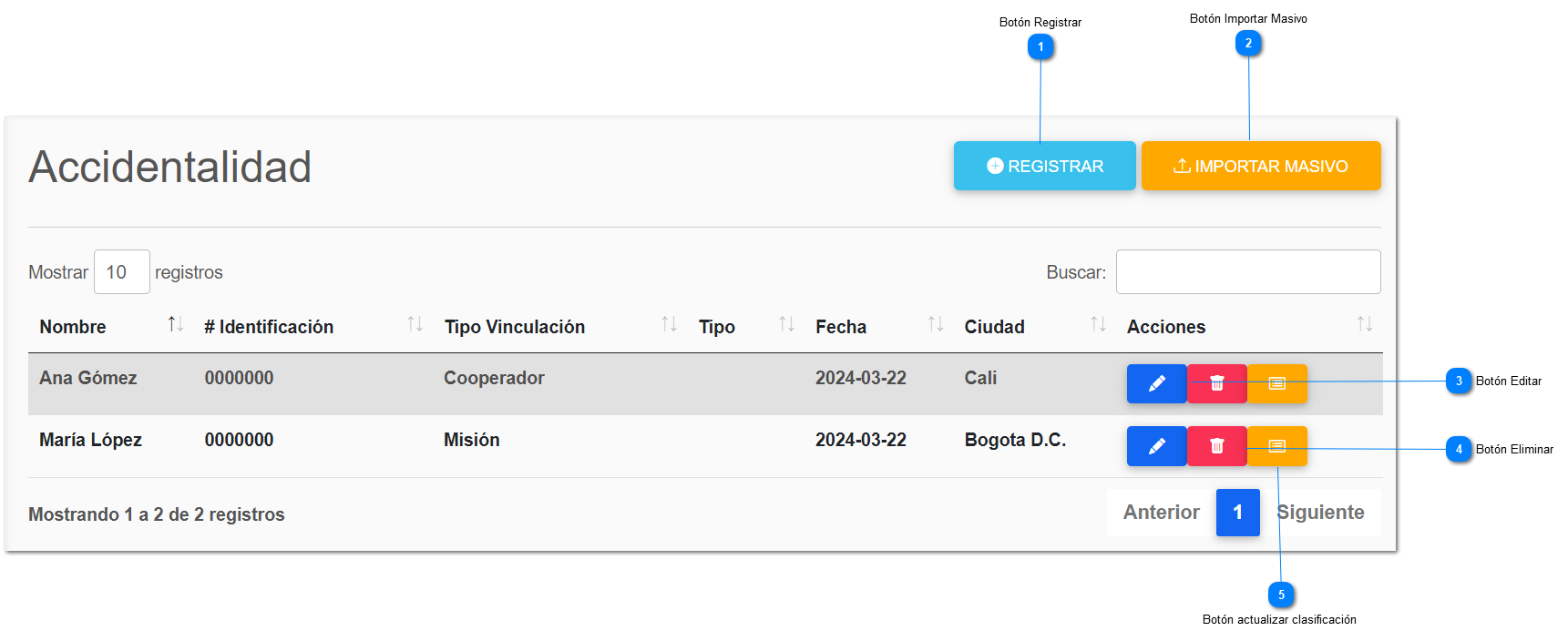
Task: Select page 1 in pagination
Action: pos(1237,513)
